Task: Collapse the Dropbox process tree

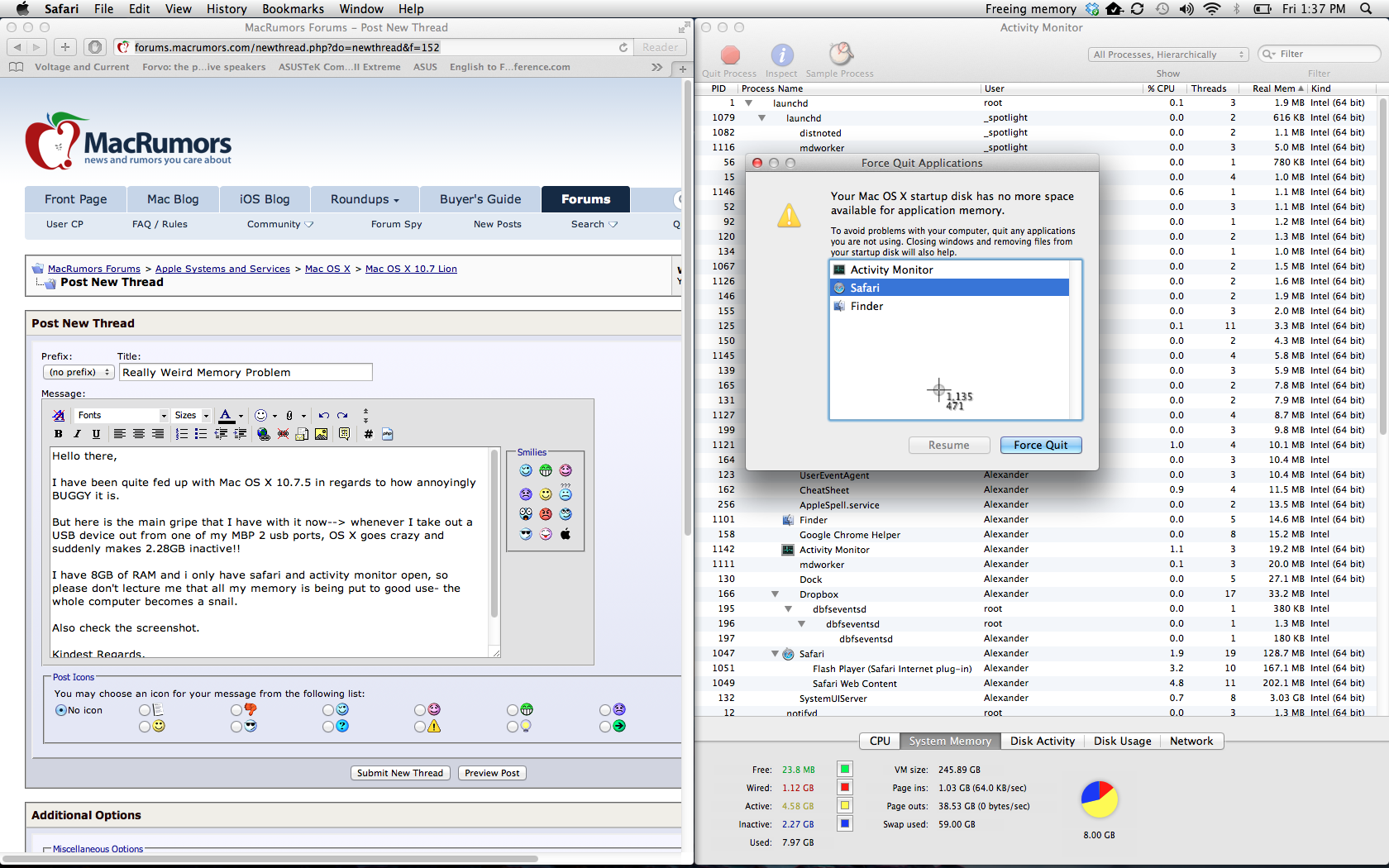Action: pyautogui.click(x=775, y=594)
